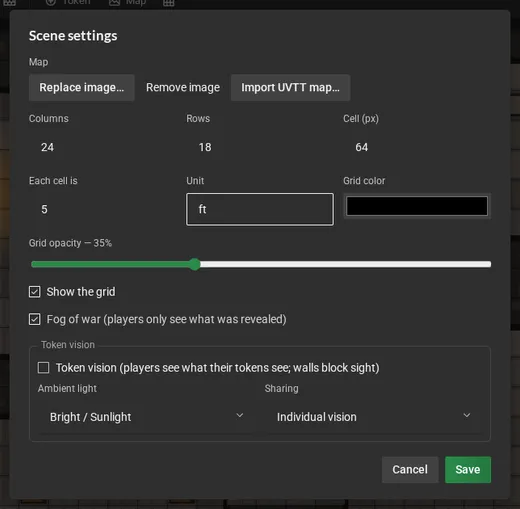Click the Grid opacity slider handle
The width and height of the screenshot is (520, 509).
[195, 264]
